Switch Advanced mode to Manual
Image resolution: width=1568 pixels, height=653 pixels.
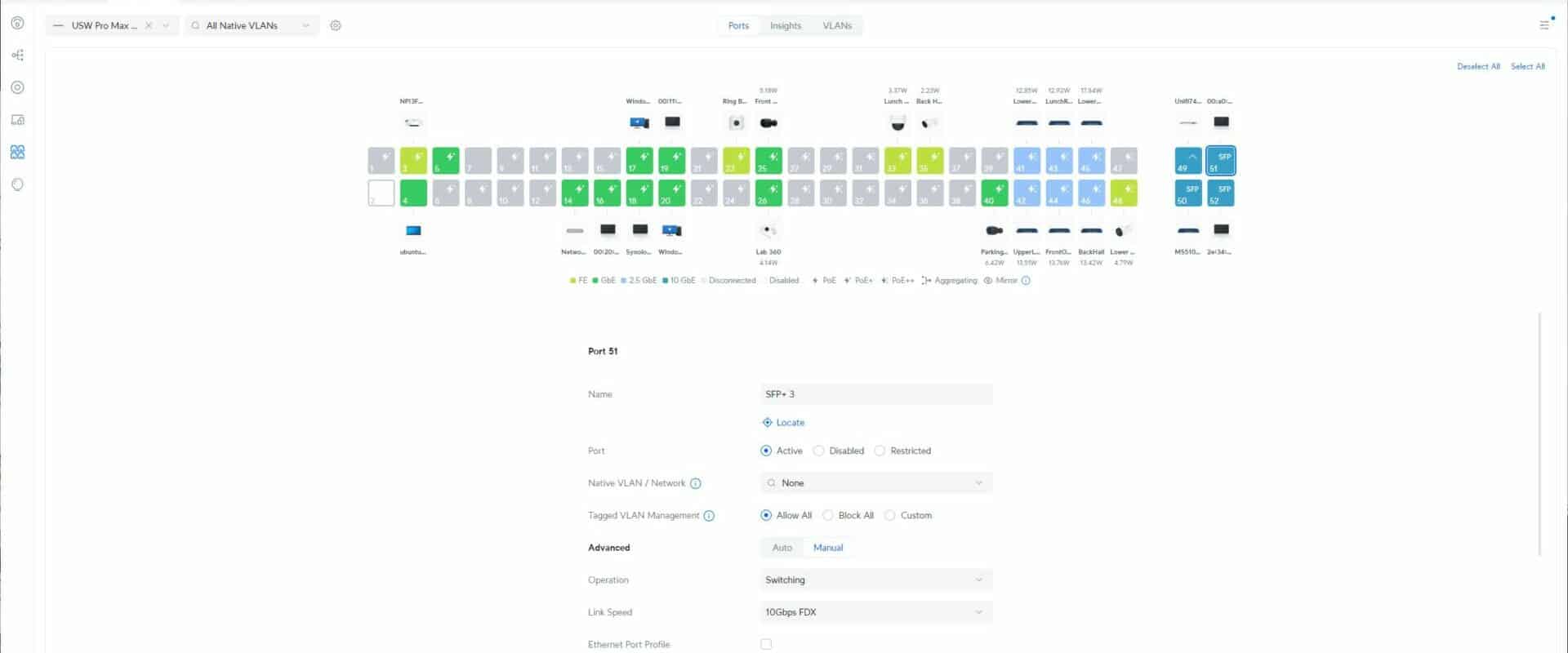point(828,548)
